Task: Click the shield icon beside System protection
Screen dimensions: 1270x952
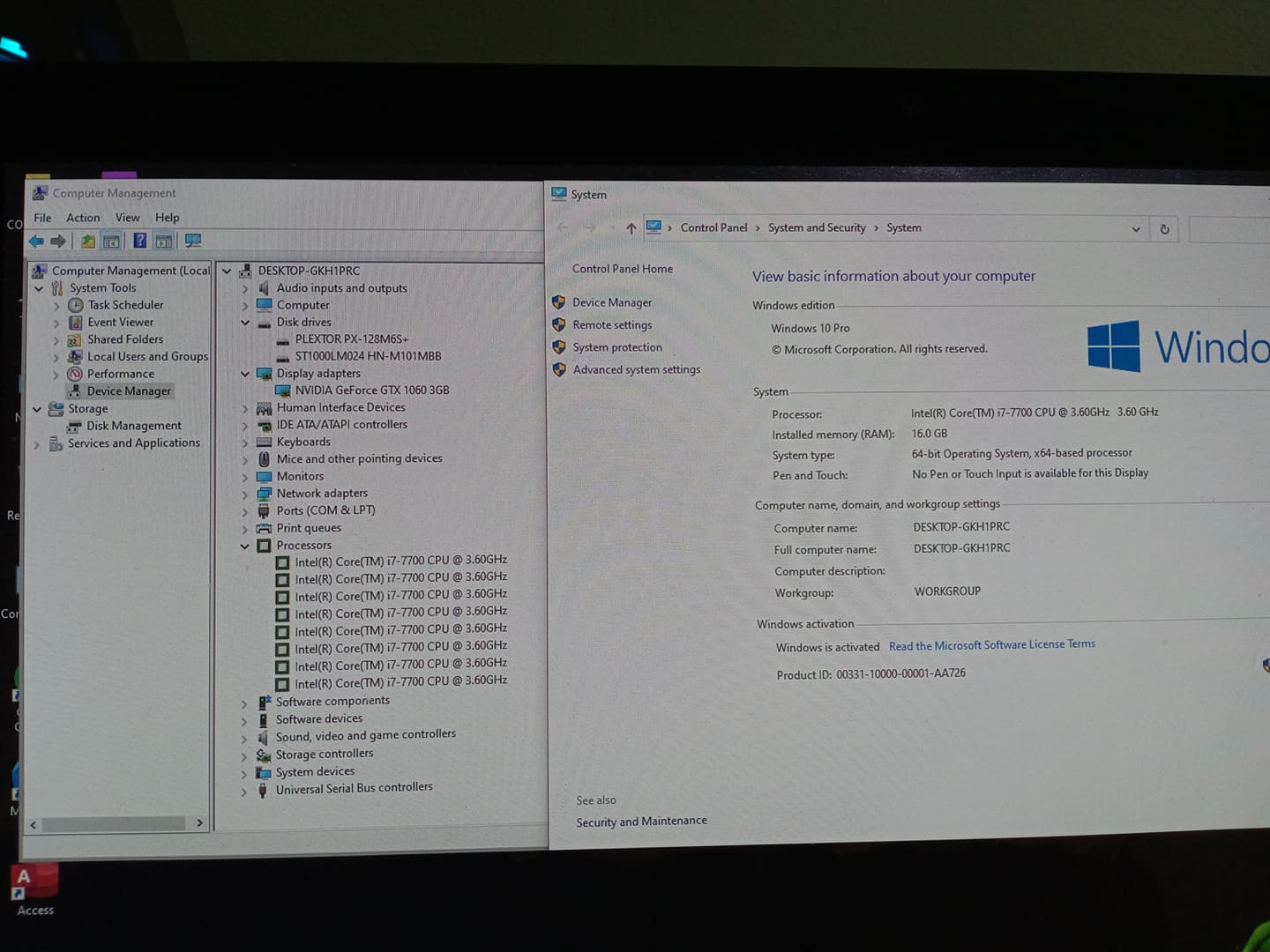Action: click(x=558, y=347)
